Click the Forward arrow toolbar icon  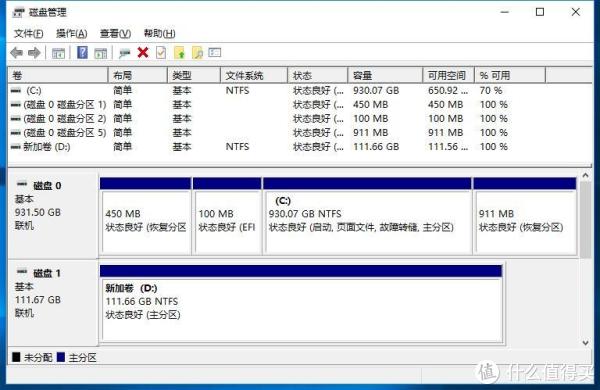[34, 52]
